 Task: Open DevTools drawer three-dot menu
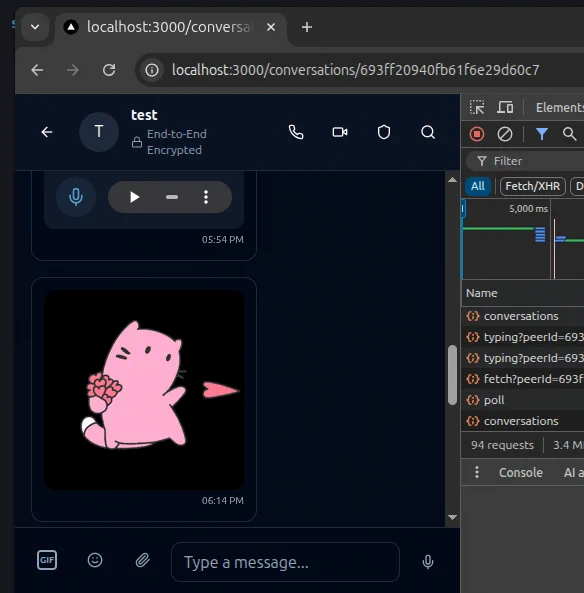click(477, 472)
